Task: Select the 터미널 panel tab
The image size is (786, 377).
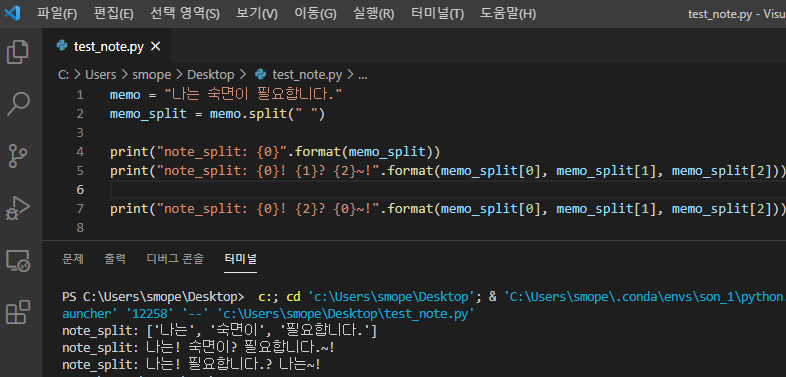Action: [241, 259]
